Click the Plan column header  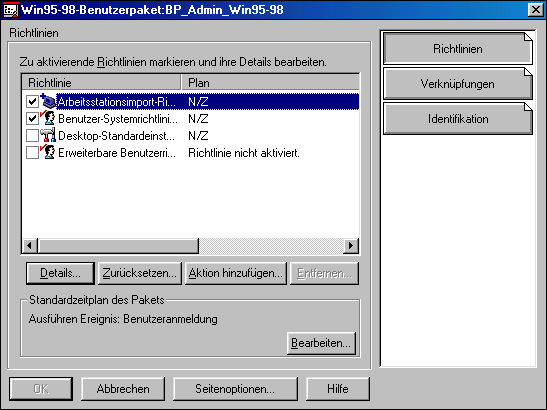[270, 83]
